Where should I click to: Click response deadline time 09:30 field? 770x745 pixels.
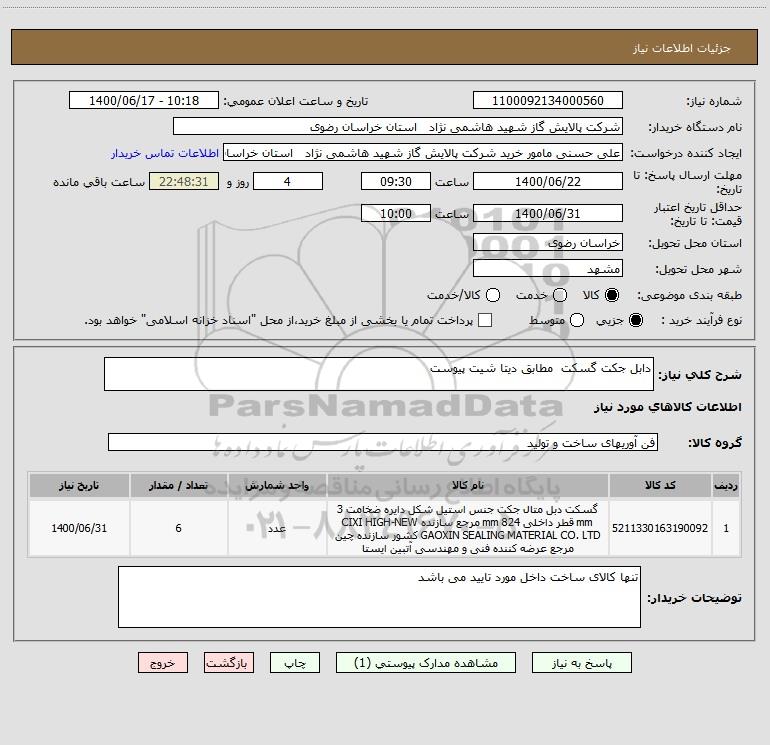point(396,181)
